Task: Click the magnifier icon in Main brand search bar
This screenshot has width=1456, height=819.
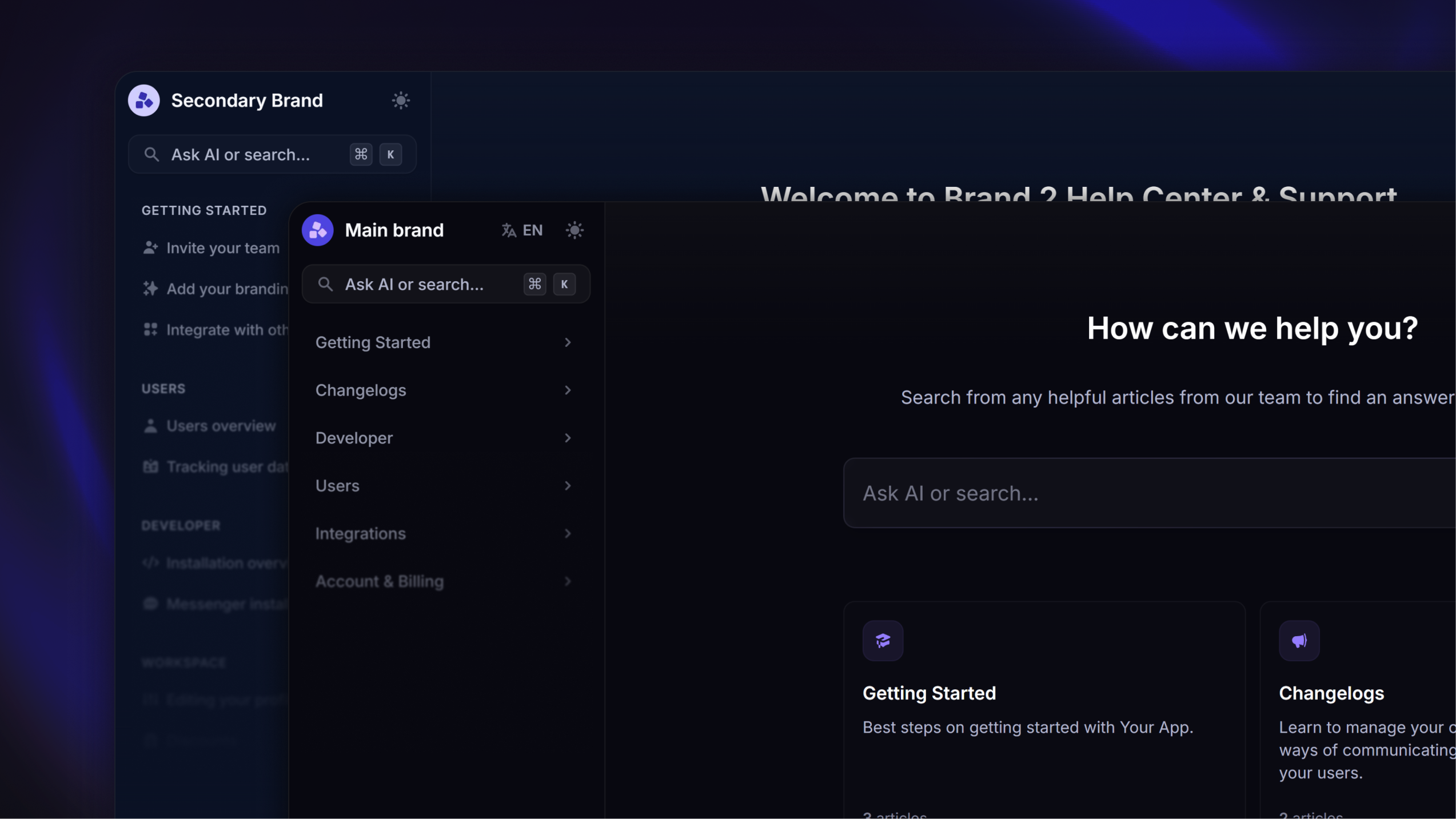Action: pos(326,284)
